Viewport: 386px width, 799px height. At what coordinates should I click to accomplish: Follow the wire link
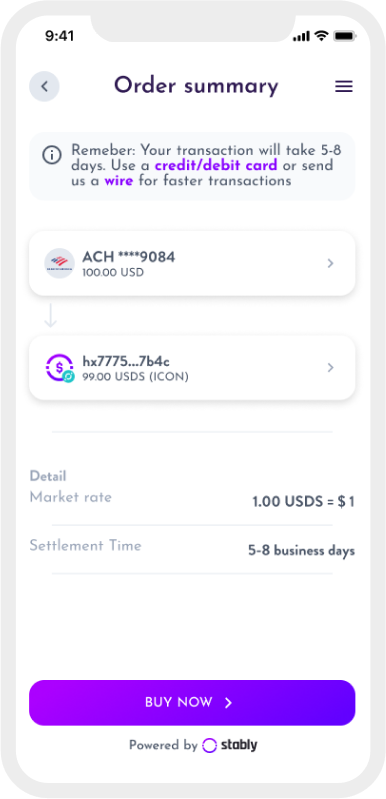[x=119, y=181]
